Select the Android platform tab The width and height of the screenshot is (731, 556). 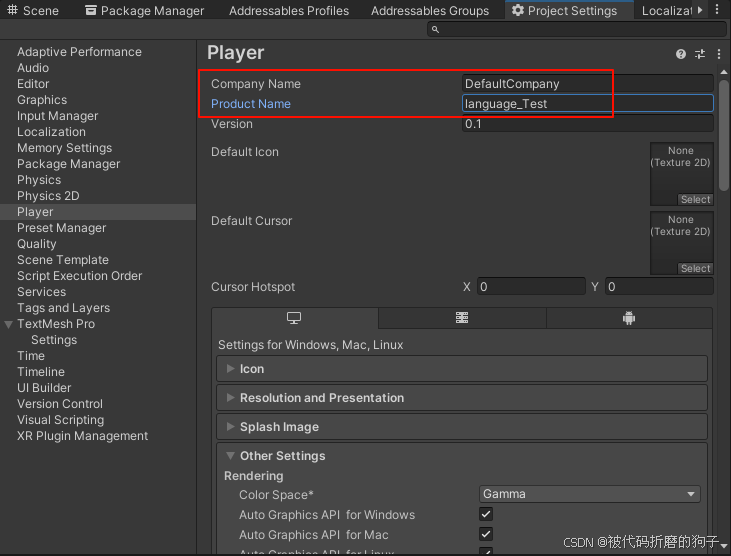tap(629, 318)
